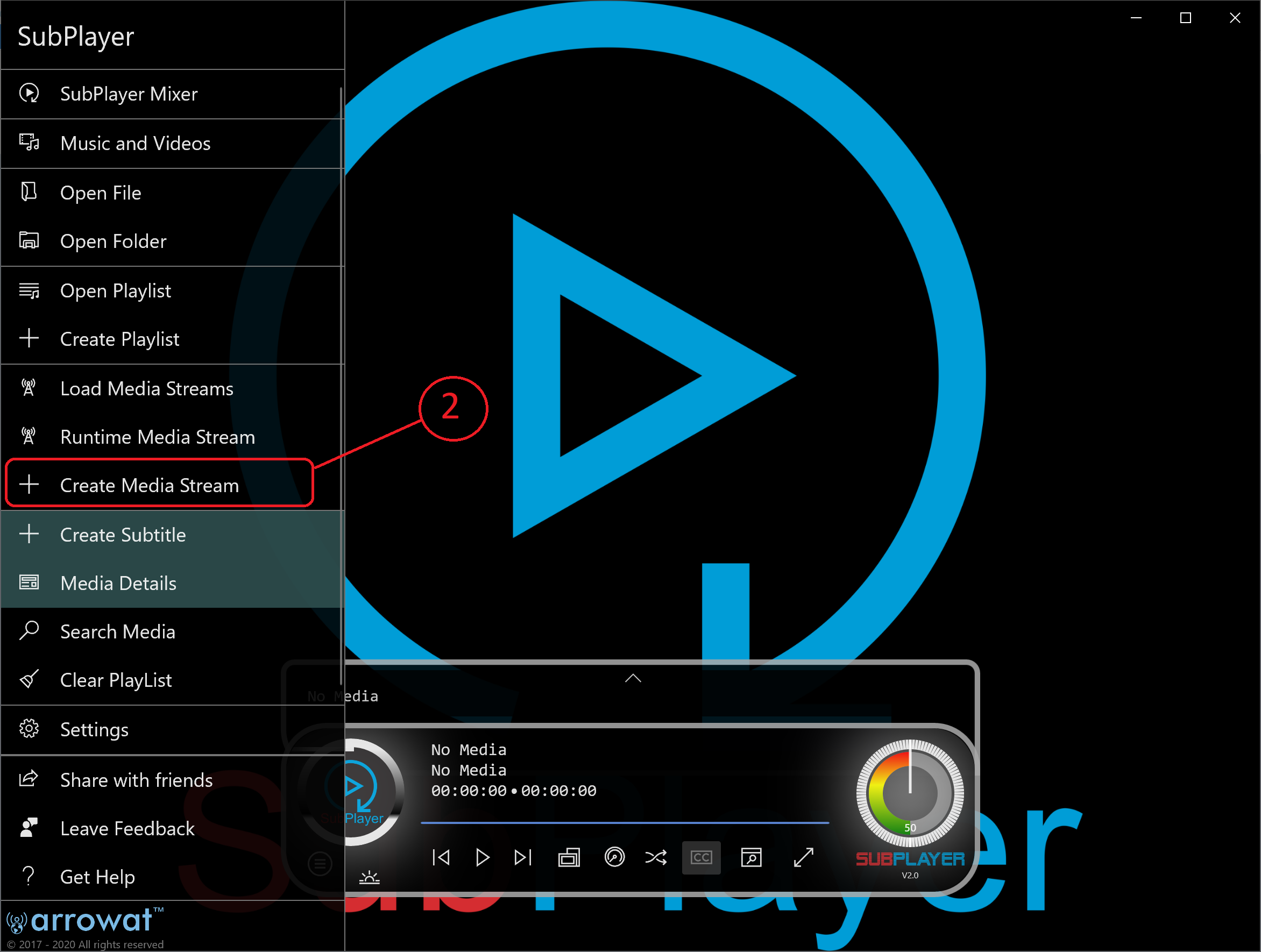Toggle fullscreen with expand arrows icon
The image size is (1261, 952).
[804, 857]
